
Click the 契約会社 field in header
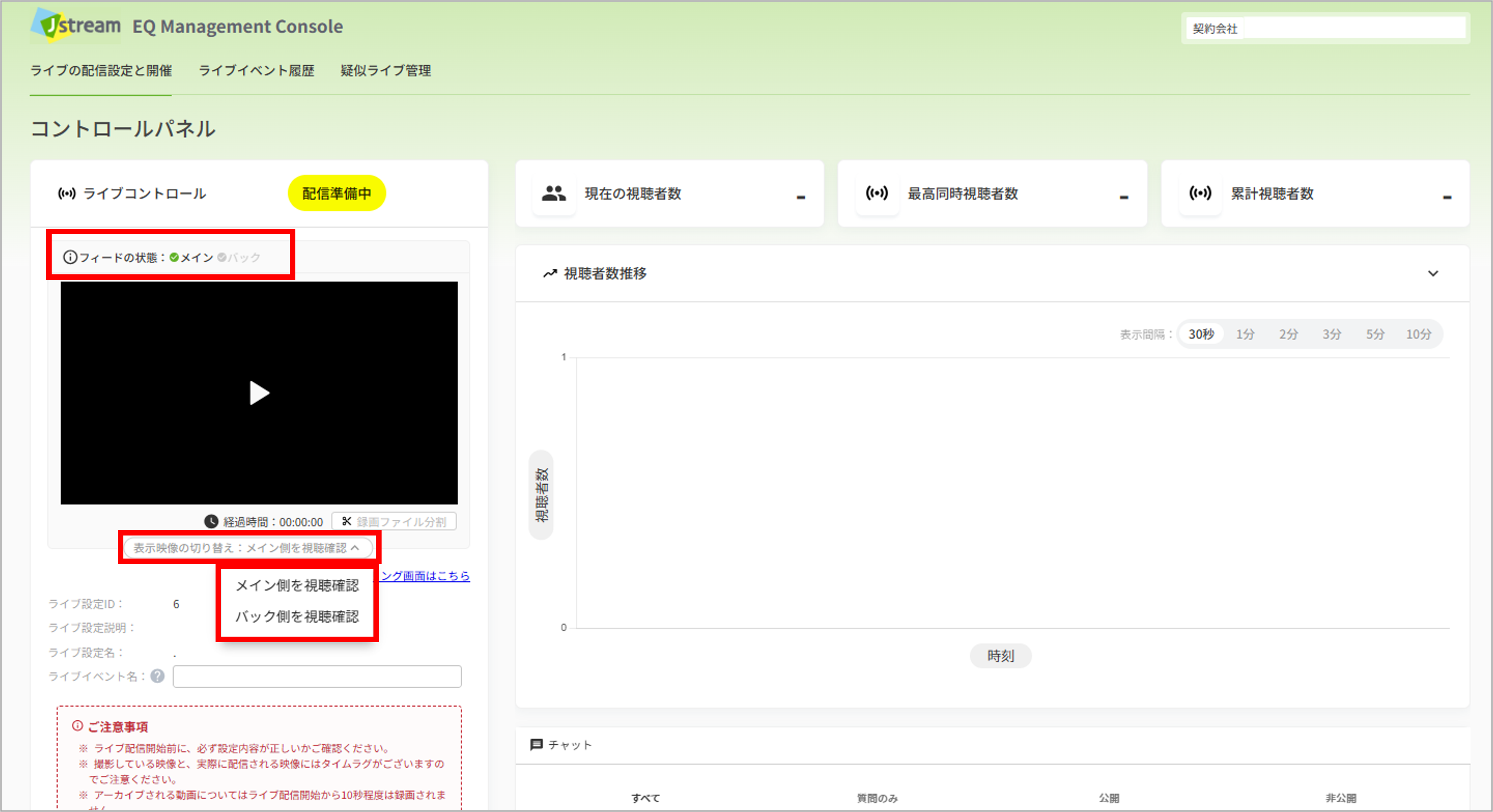[x=1326, y=28]
